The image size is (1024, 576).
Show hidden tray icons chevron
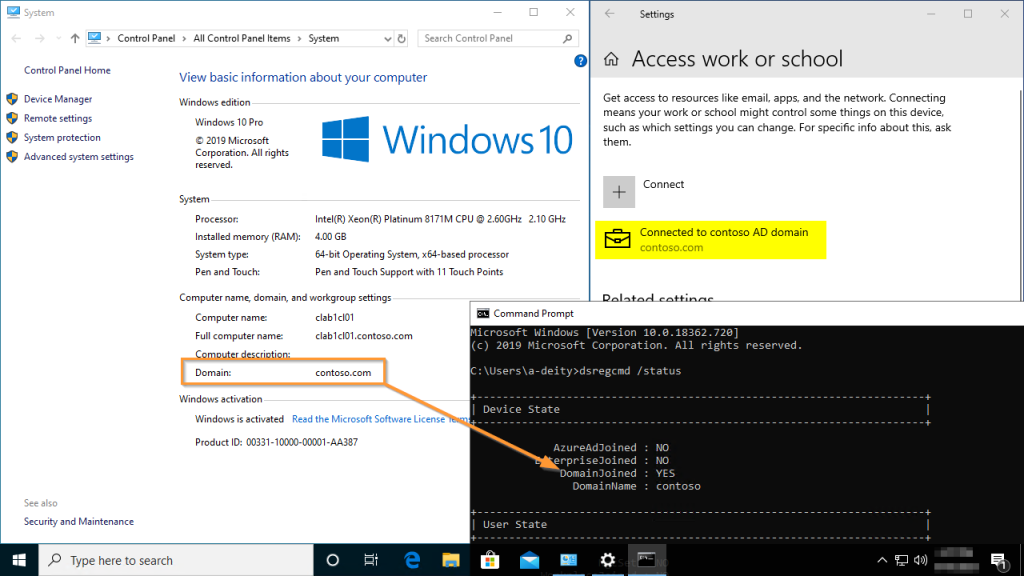click(882, 560)
